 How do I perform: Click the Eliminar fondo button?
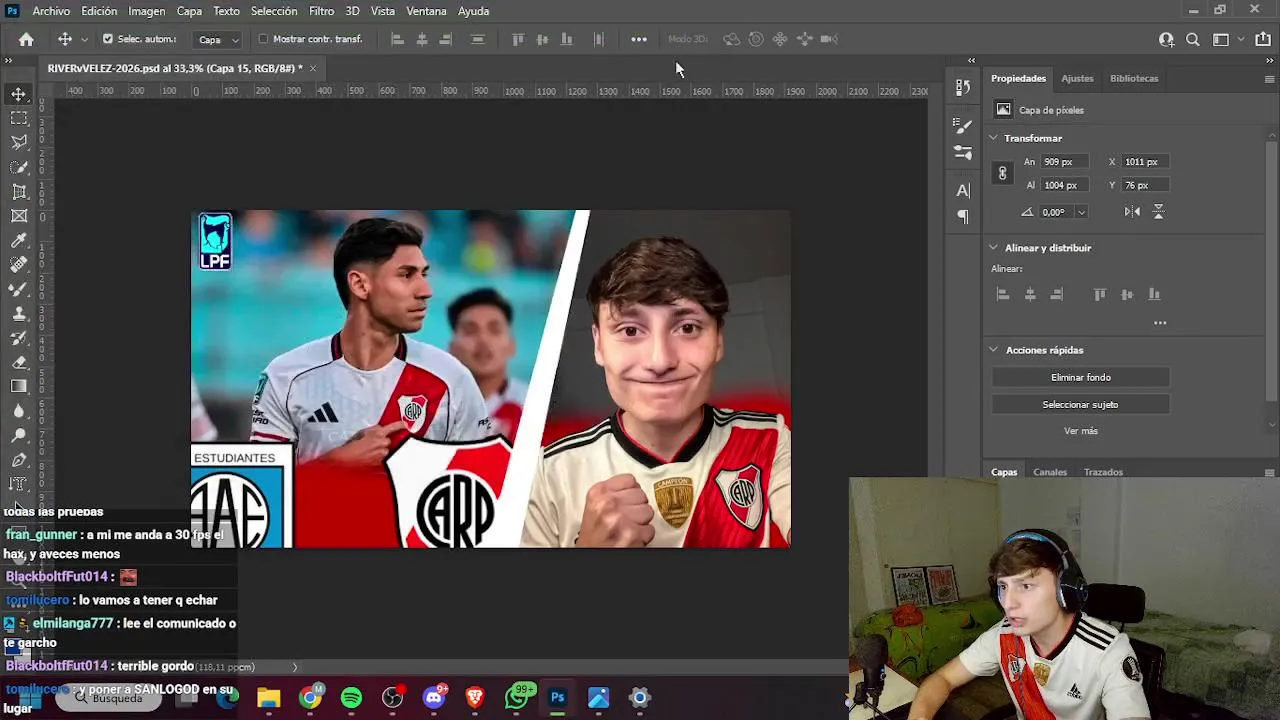point(1080,377)
